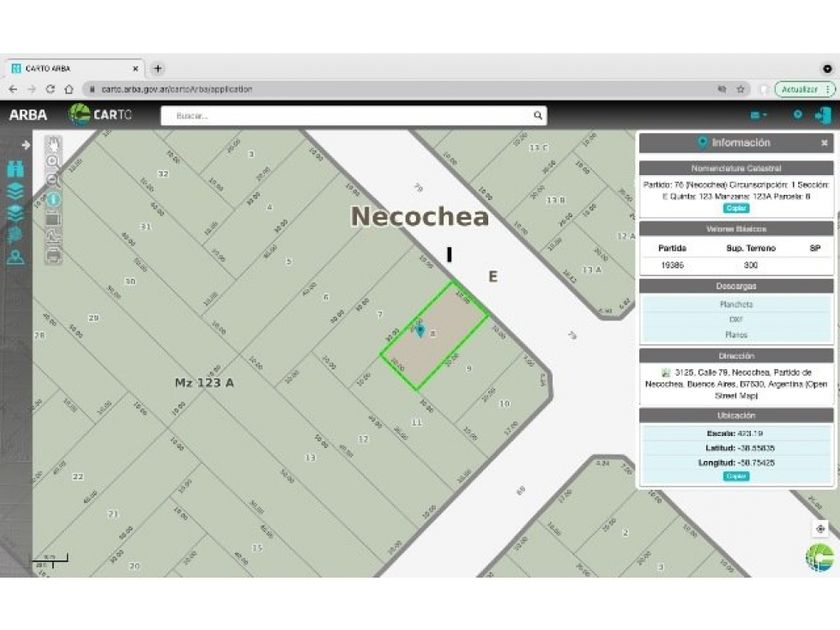Open the binoculars search panel
Screen dimensions: 840x630
coord(16,169)
